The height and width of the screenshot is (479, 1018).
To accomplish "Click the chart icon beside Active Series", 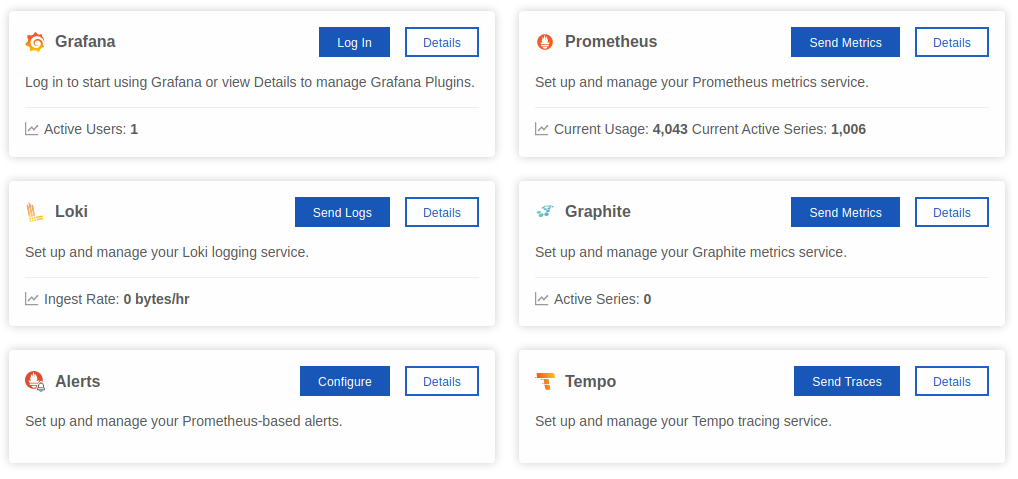I will [541, 299].
